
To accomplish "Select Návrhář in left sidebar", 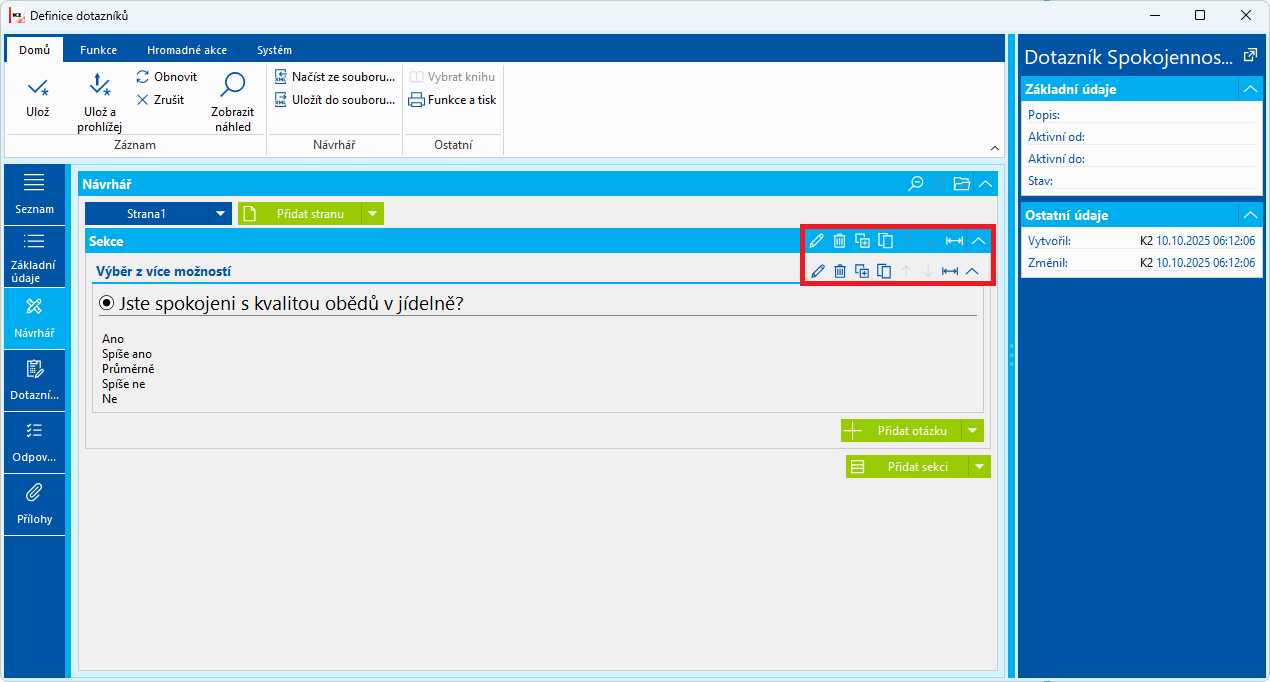I will (x=34, y=319).
